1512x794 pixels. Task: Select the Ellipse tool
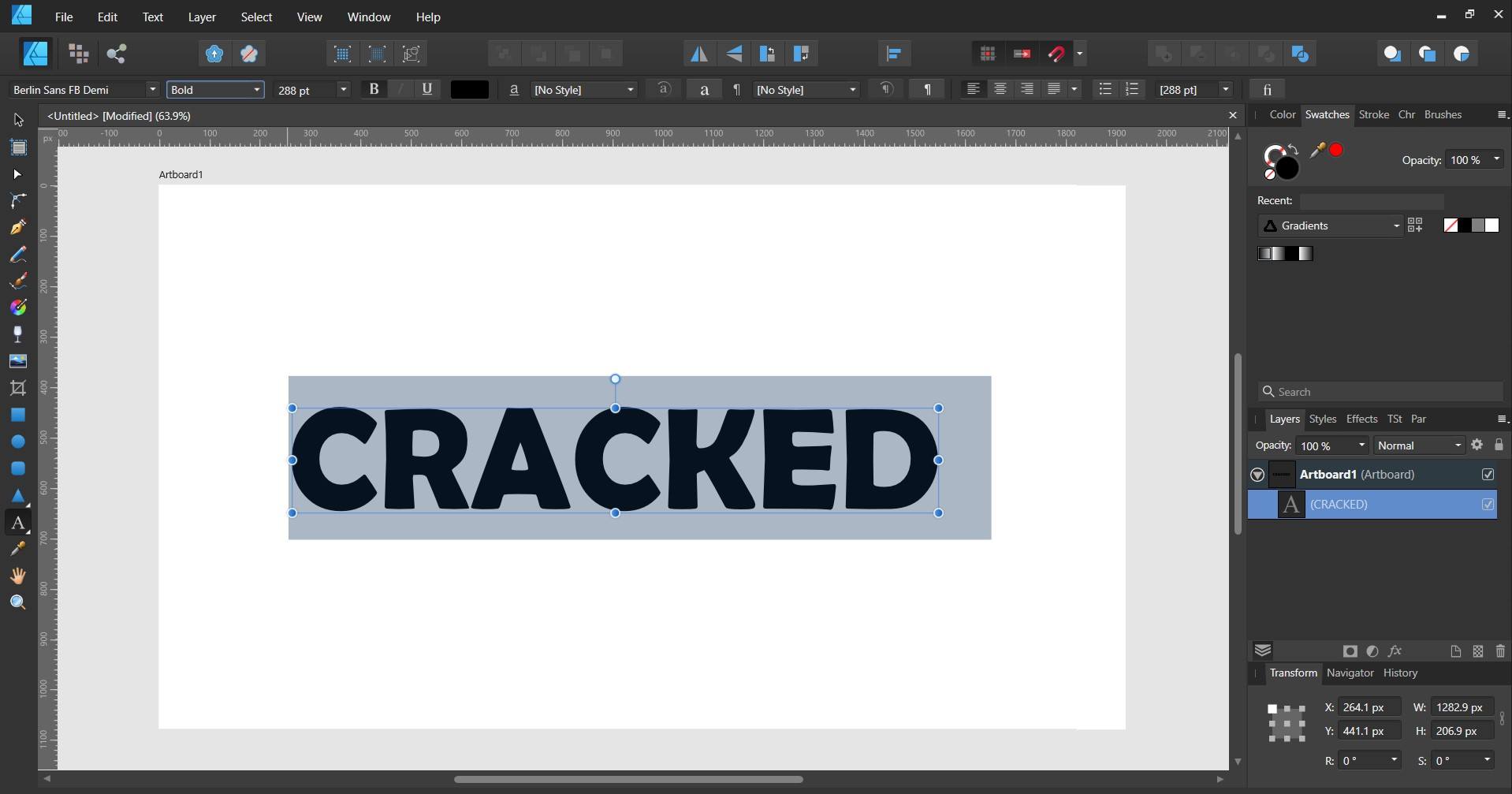pos(17,442)
